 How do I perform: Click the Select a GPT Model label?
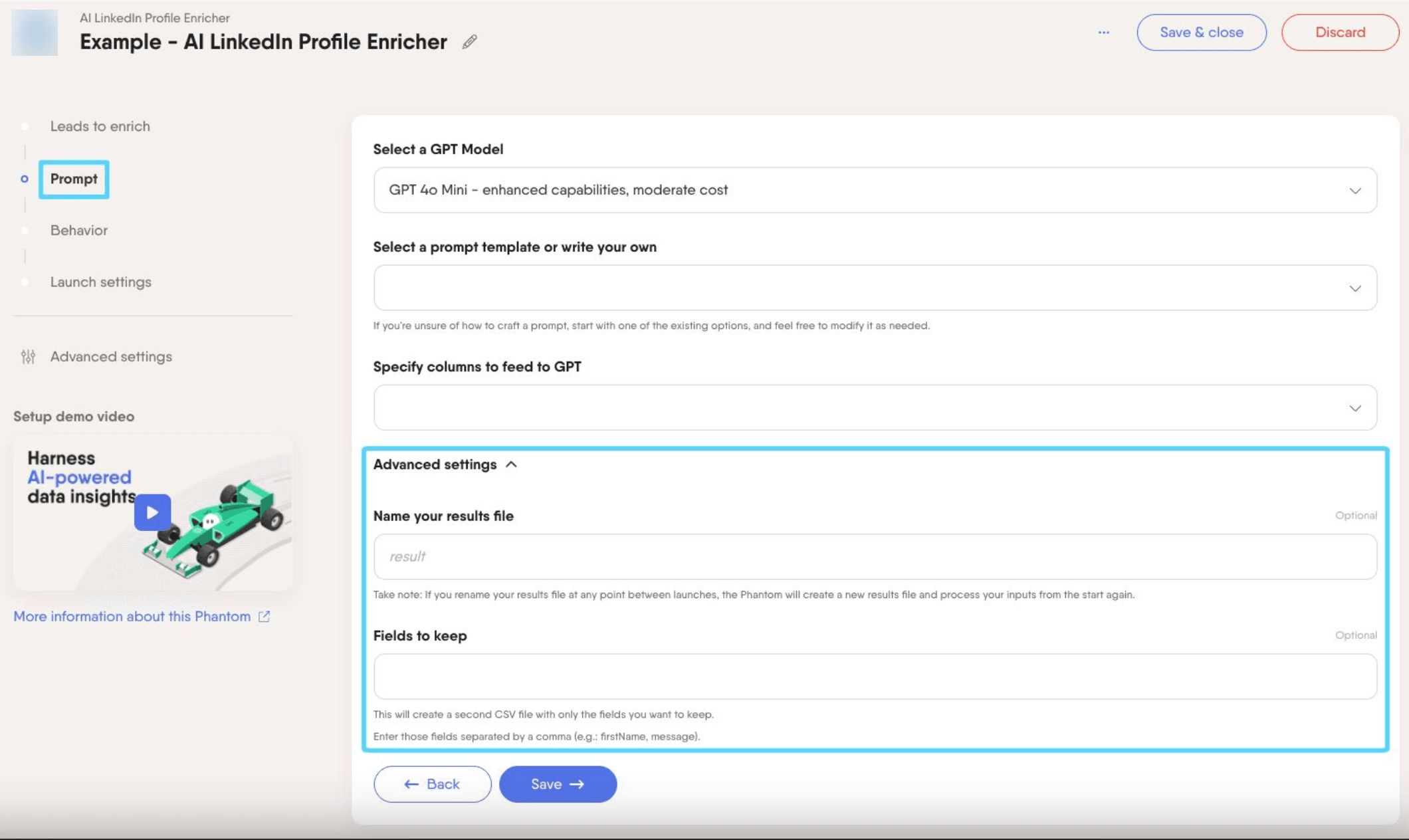point(438,150)
